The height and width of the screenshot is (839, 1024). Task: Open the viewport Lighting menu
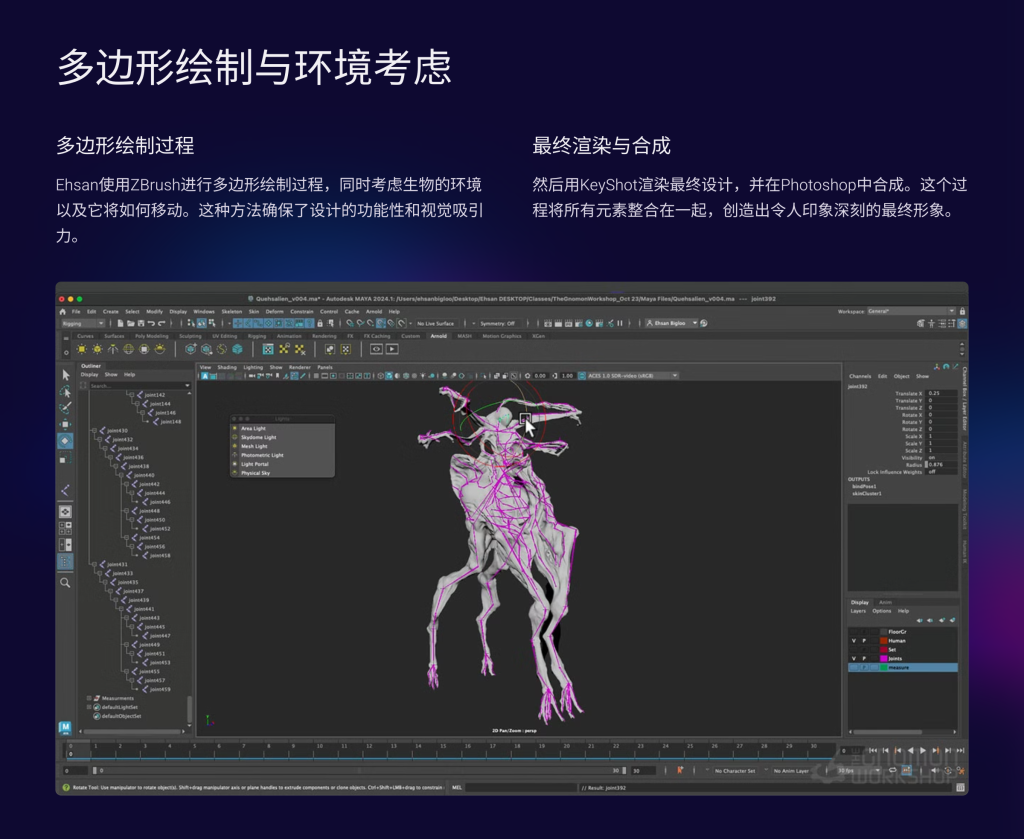point(253,368)
